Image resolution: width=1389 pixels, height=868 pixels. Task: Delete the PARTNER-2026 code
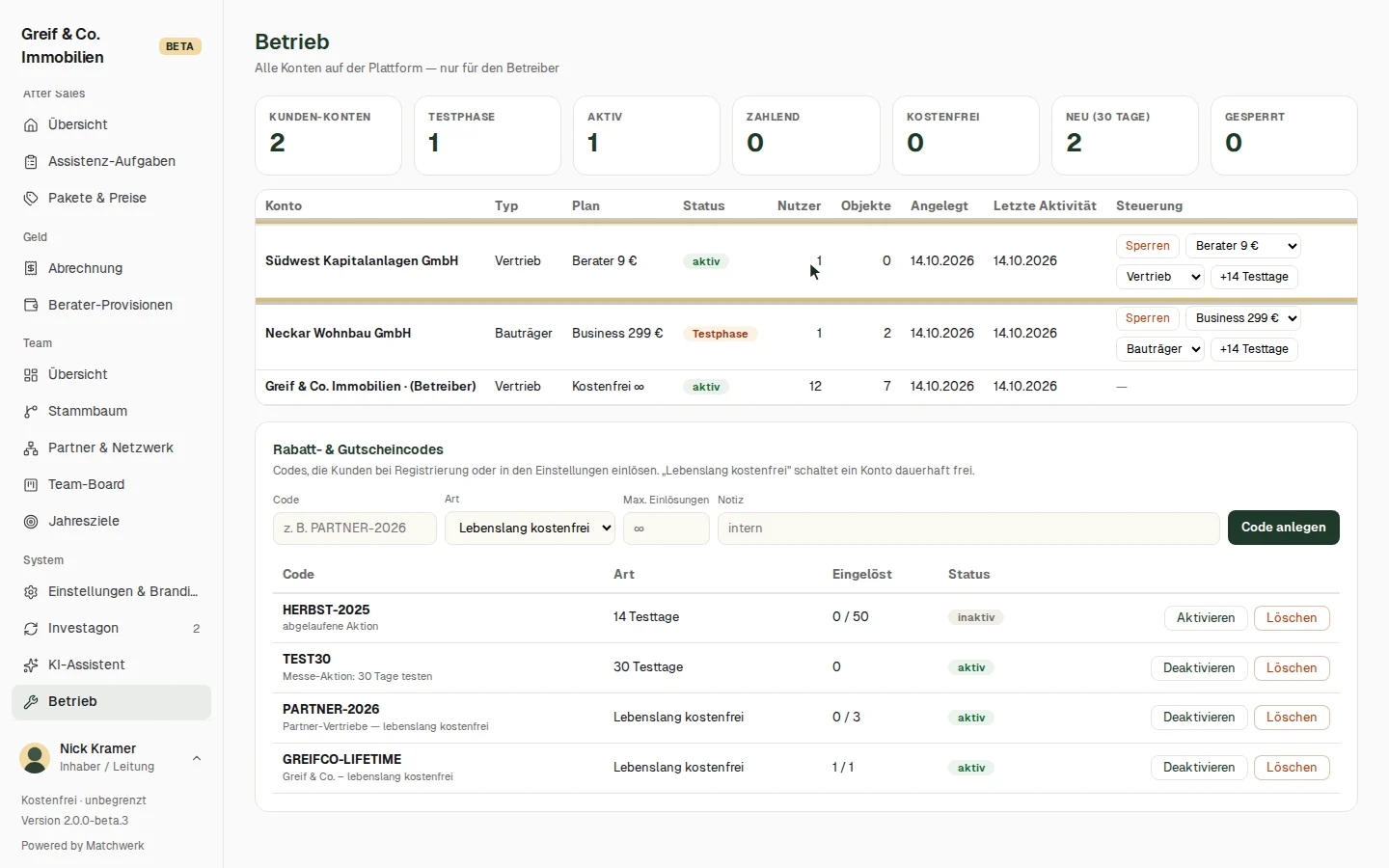click(x=1292, y=718)
